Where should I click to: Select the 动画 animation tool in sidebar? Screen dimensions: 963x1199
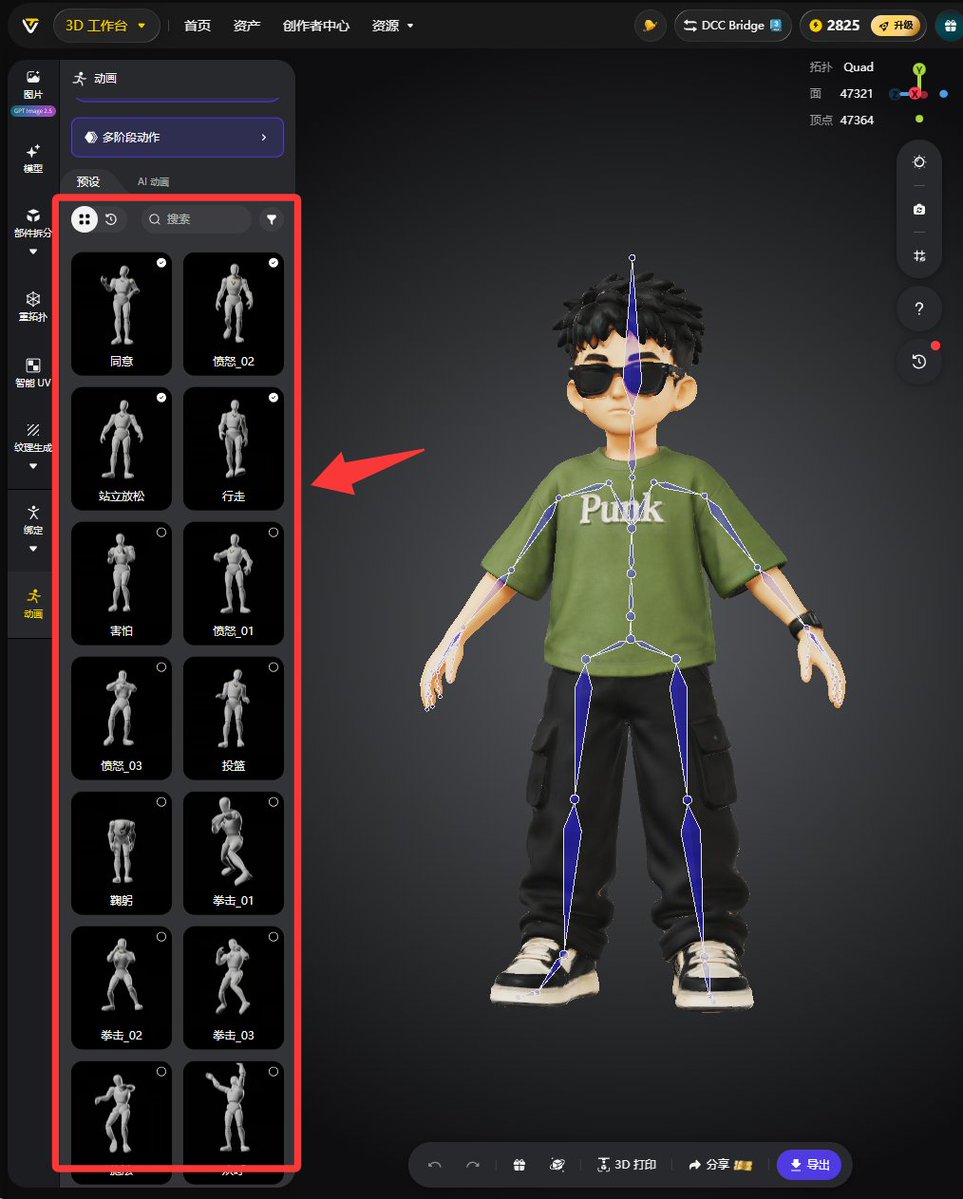(33, 603)
